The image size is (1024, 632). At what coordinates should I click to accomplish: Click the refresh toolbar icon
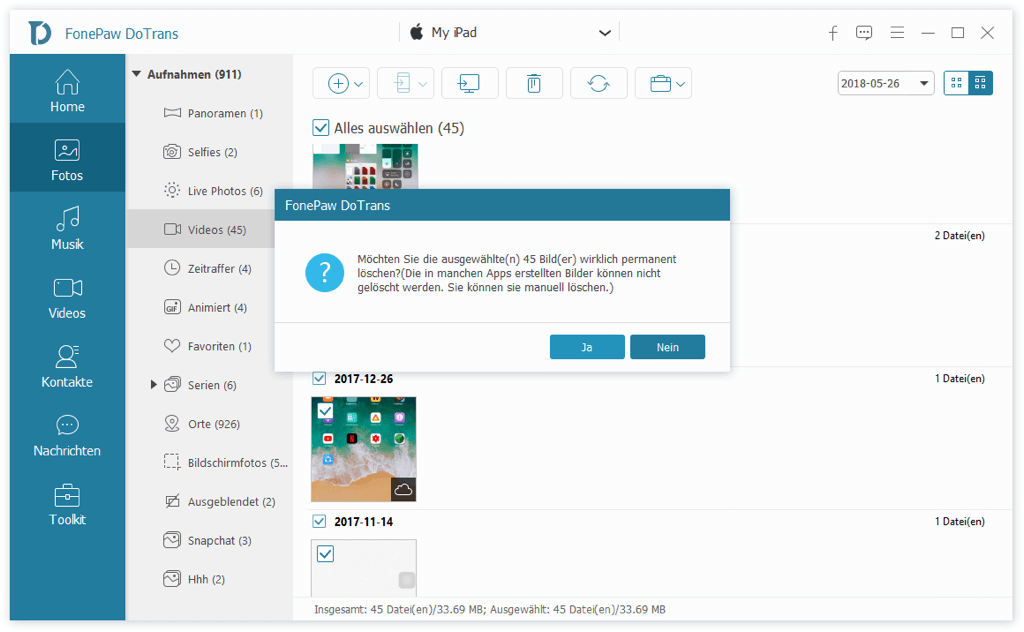coord(598,84)
